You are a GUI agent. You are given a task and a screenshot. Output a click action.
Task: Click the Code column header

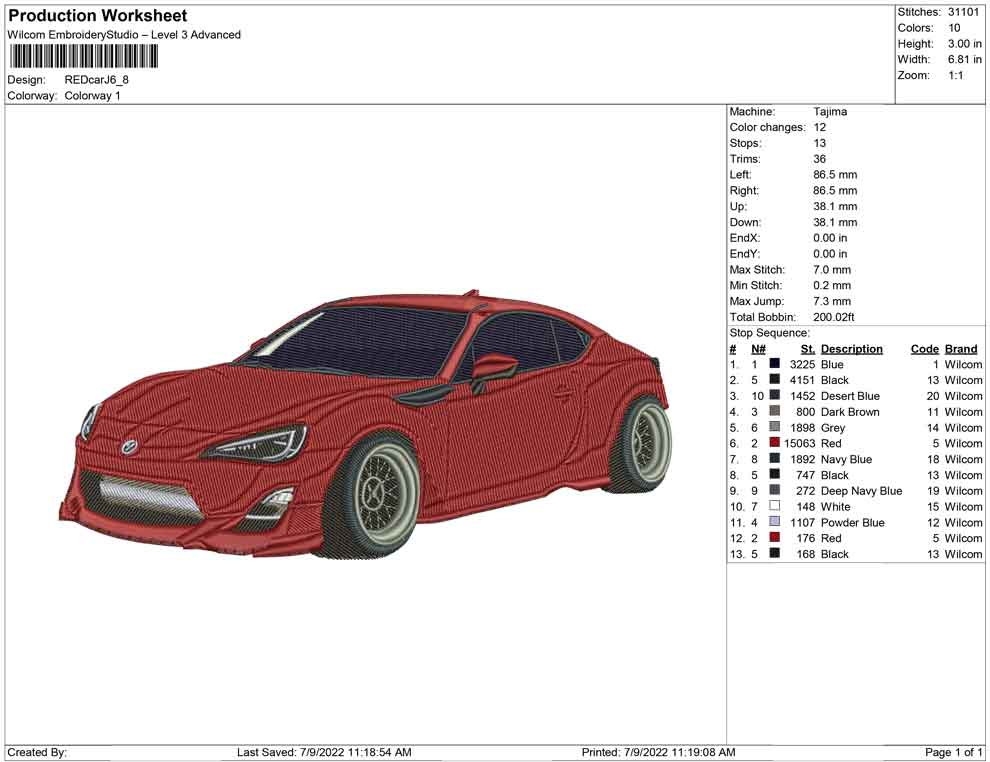pos(924,349)
